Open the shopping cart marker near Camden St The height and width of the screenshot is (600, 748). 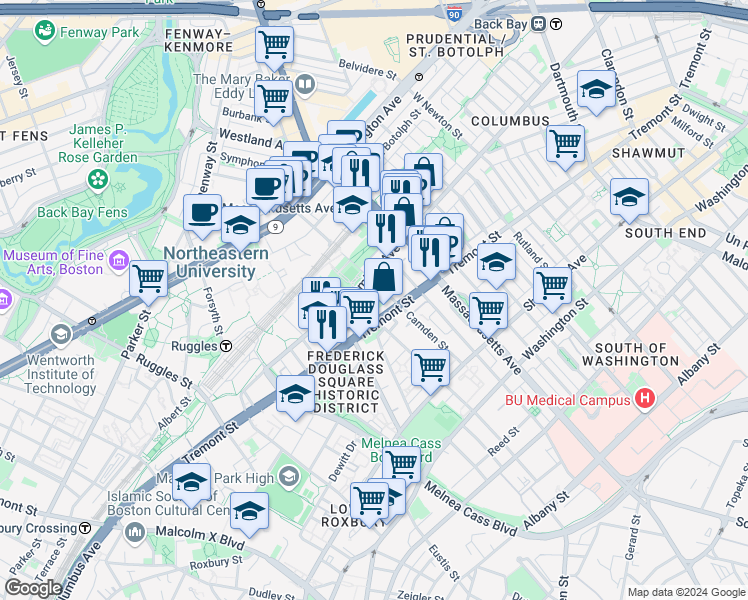(x=430, y=370)
